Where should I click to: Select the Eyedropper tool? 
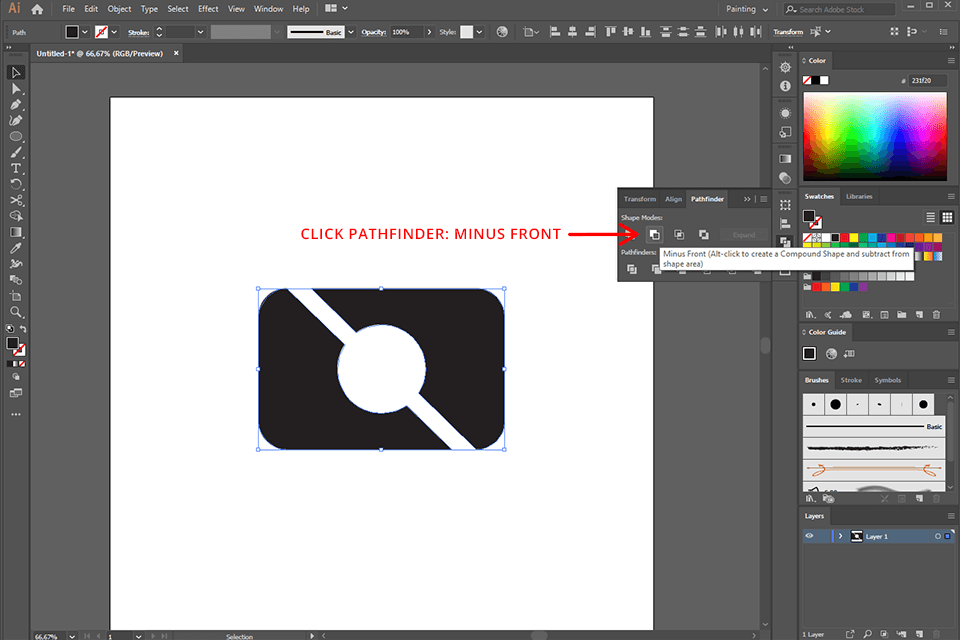15,248
